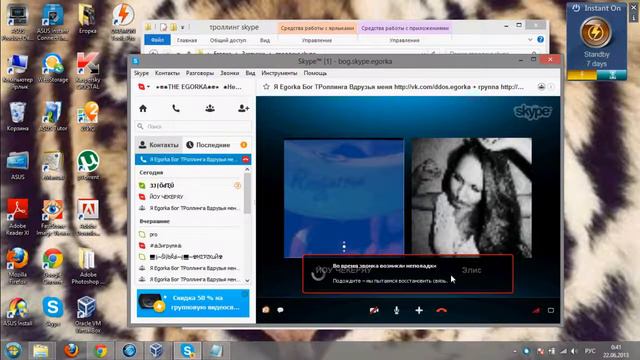This screenshot has width=640, height=360.
Task: Open Kaspersky CRYSTAL desktop shortcut
Action: (87, 71)
